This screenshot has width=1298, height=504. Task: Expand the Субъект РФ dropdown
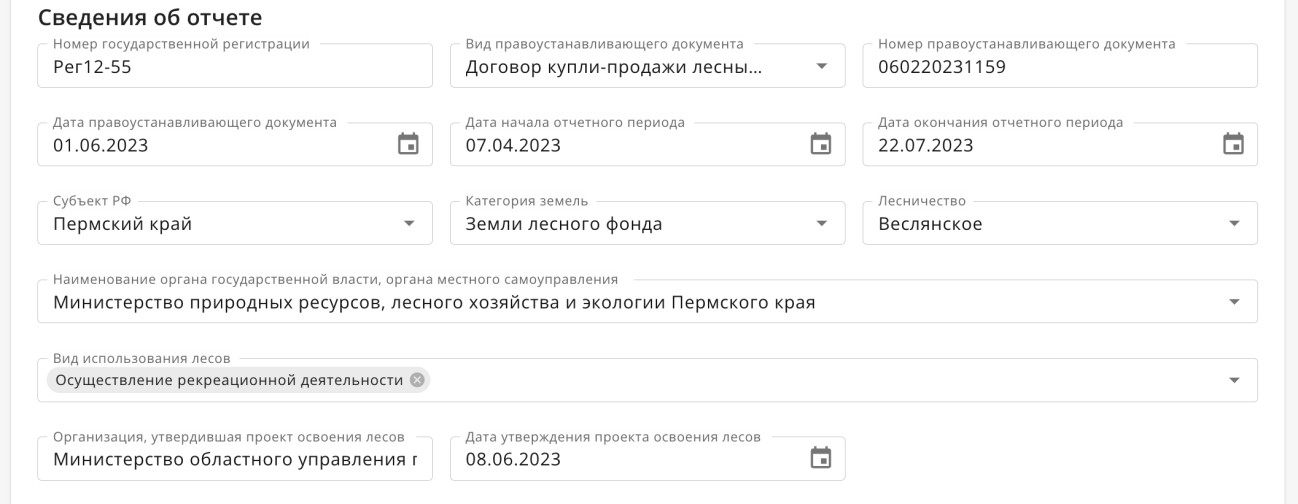(409, 223)
